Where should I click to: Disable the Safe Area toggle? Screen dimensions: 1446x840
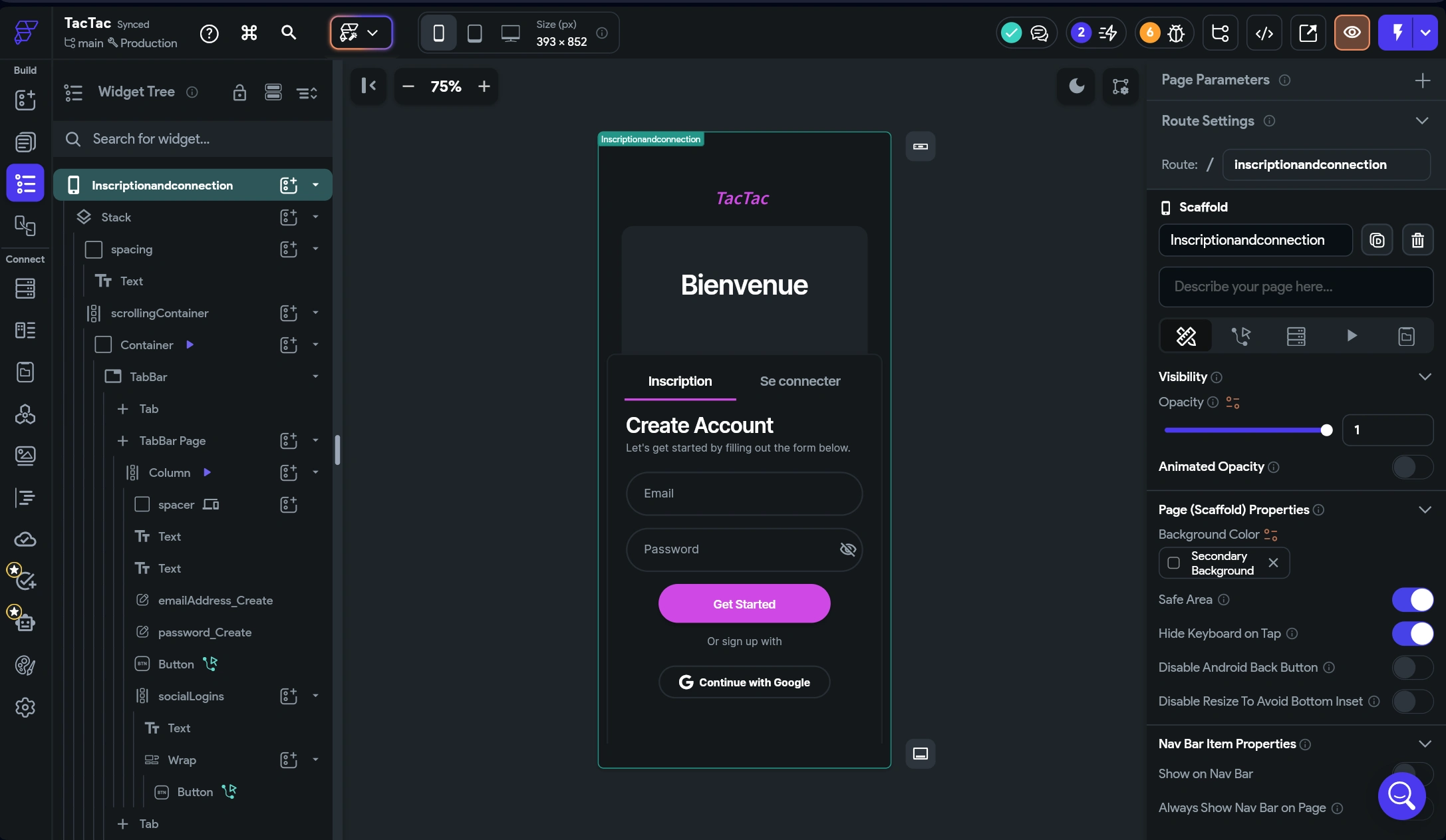click(x=1412, y=600)
